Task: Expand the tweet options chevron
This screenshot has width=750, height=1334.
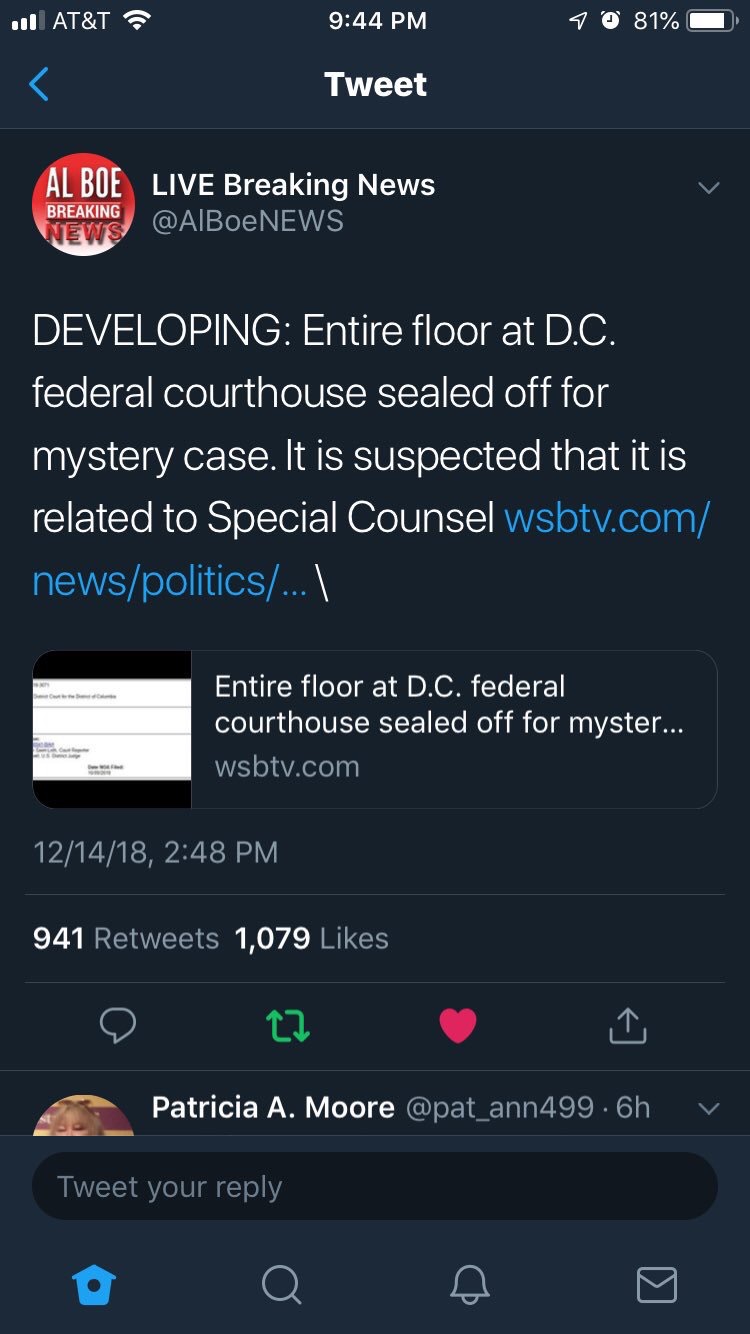Action: coord(708,188)
